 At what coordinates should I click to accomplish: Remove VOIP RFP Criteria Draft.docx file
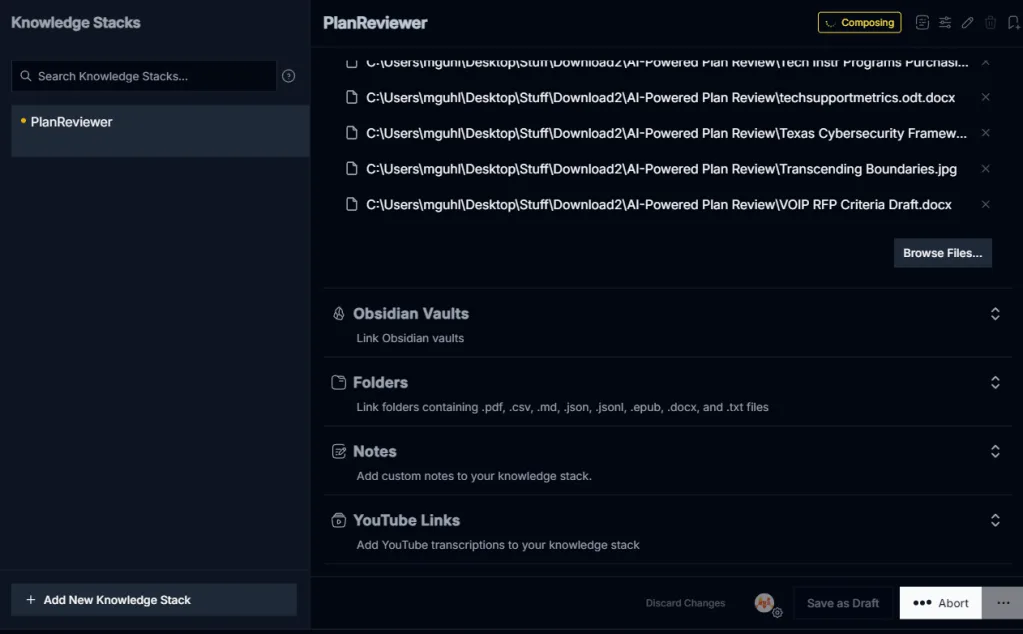point(986,204)
